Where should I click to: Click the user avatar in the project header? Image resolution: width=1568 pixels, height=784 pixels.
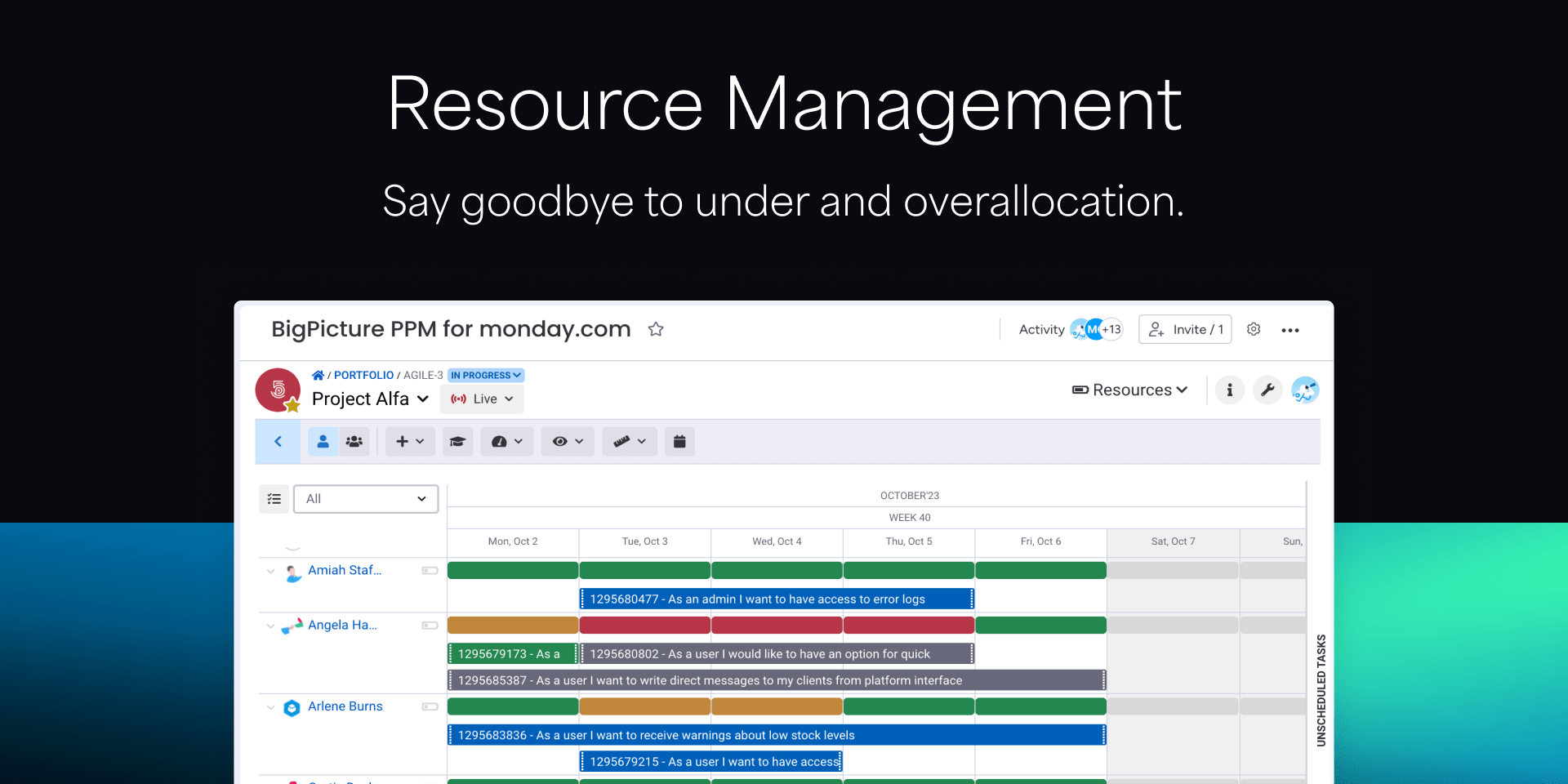click(1305, 390)
